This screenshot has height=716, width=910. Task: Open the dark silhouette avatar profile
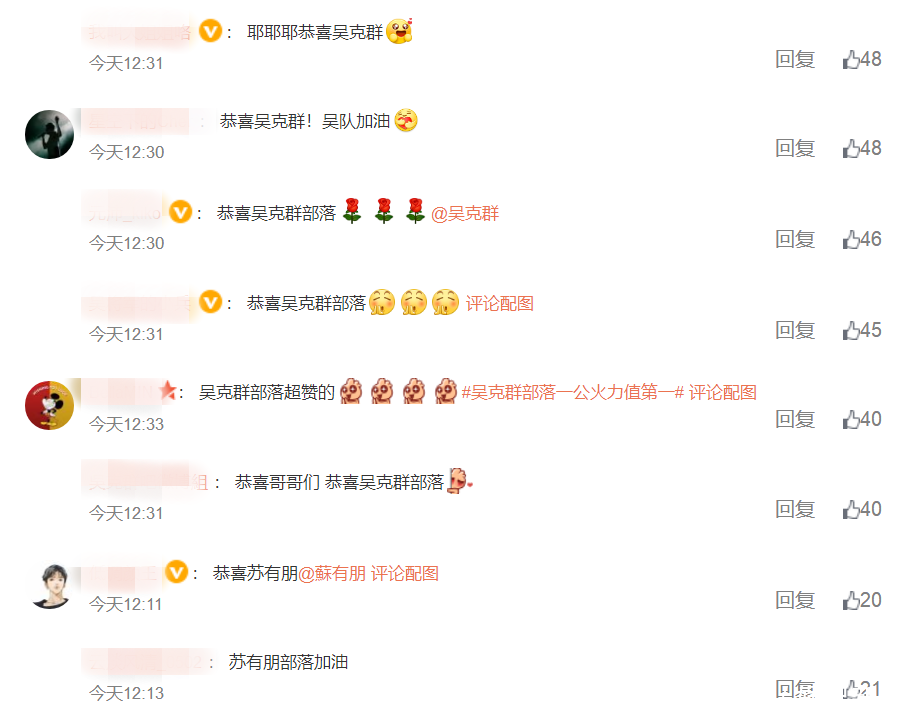click(x=49, y=135)
